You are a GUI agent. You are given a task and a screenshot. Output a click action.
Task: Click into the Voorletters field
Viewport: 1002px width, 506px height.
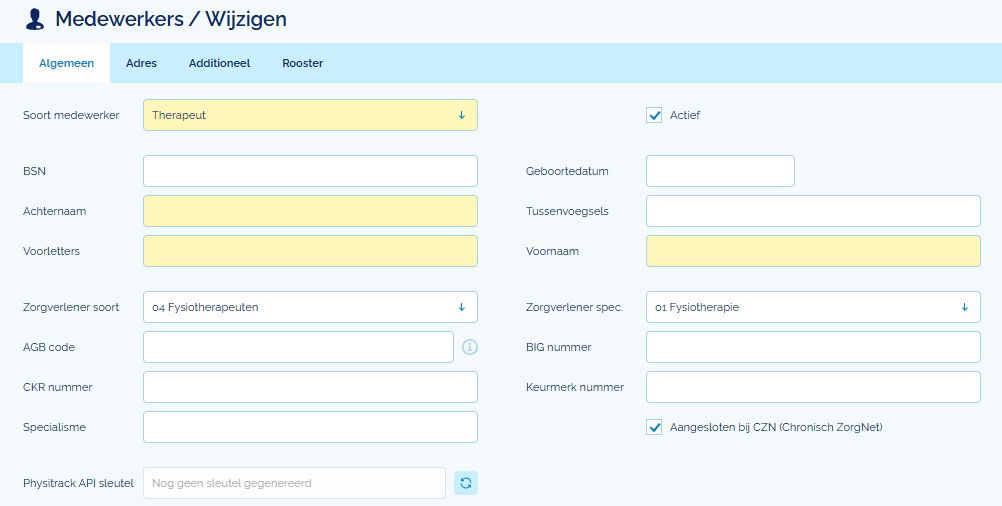(310, 251)
